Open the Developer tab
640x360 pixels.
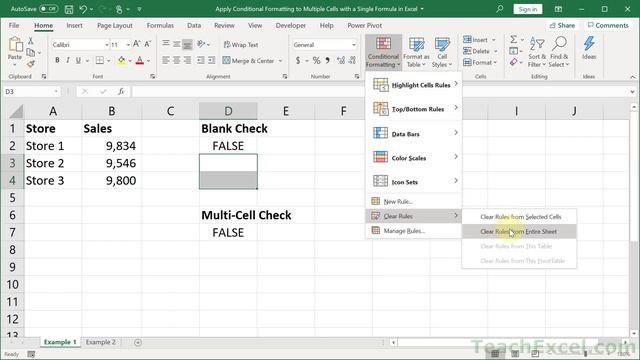click(291, 25)
